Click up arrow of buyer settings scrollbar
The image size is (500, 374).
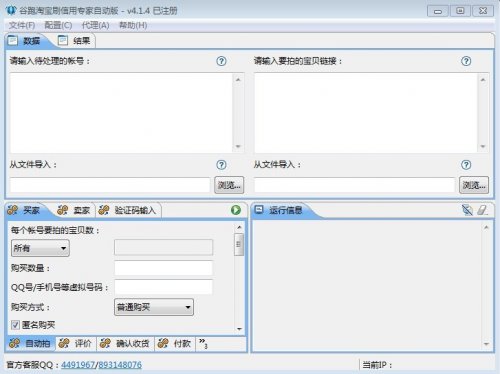point(239,227)
